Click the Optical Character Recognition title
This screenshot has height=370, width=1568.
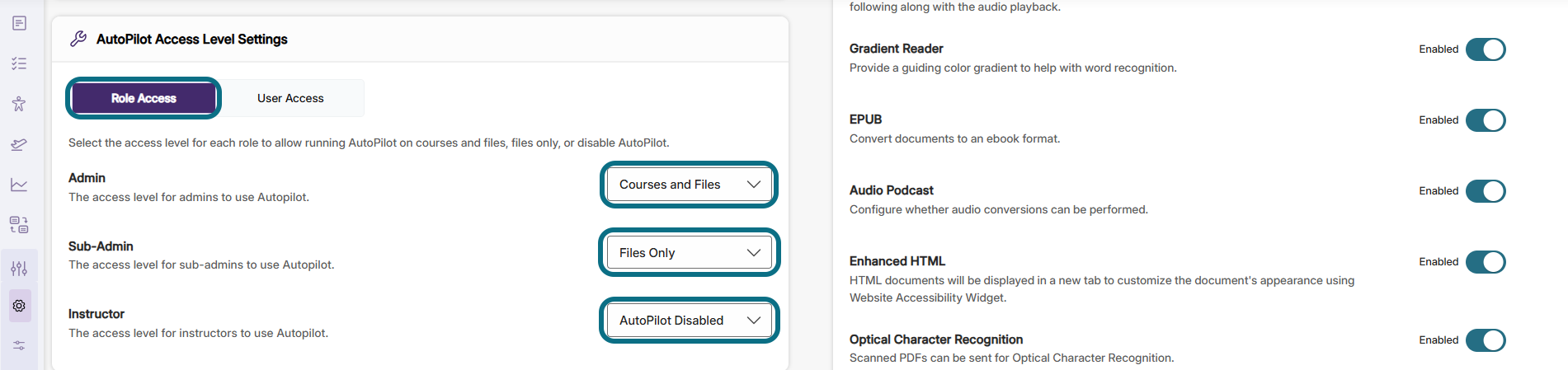(936, 340)
